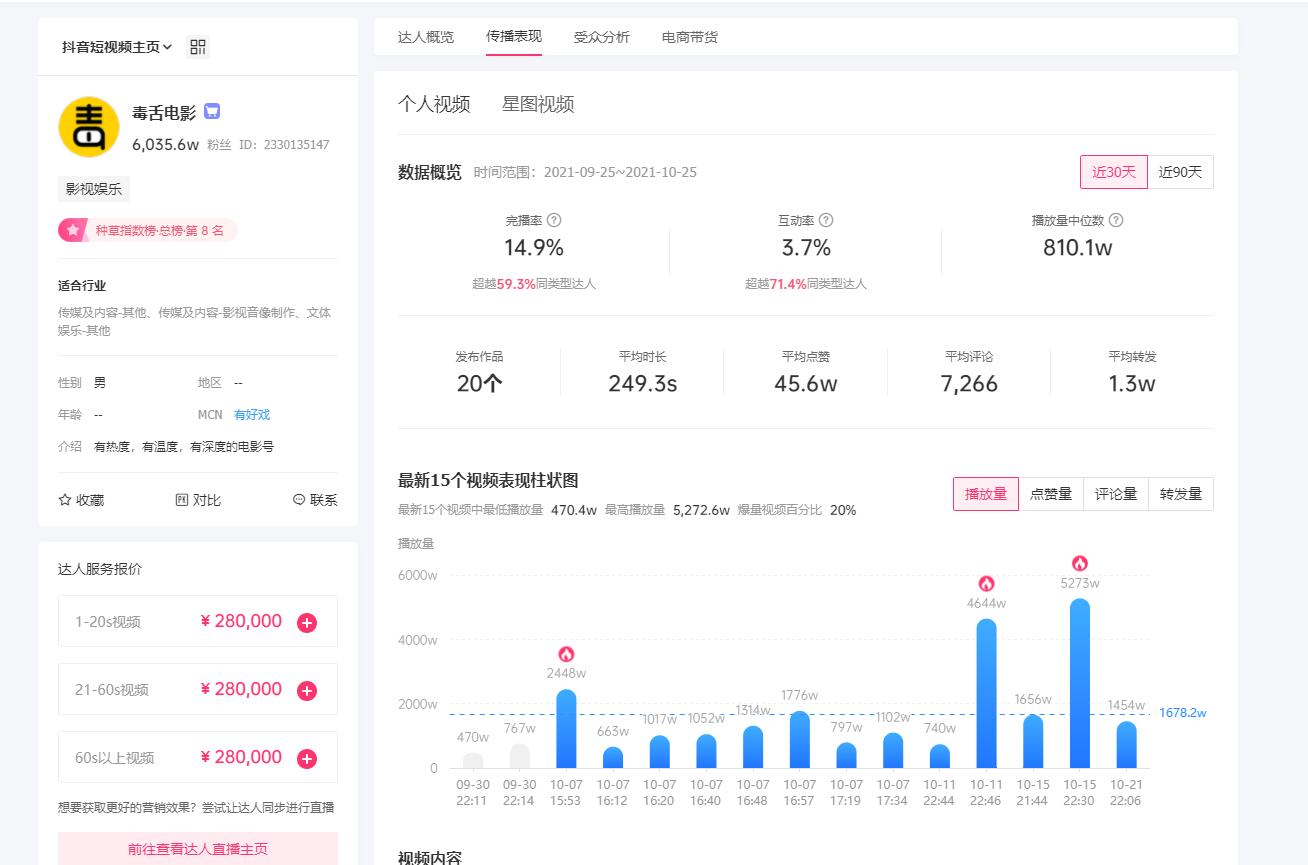Switch the time range to 近90天

pos(1180,172)
